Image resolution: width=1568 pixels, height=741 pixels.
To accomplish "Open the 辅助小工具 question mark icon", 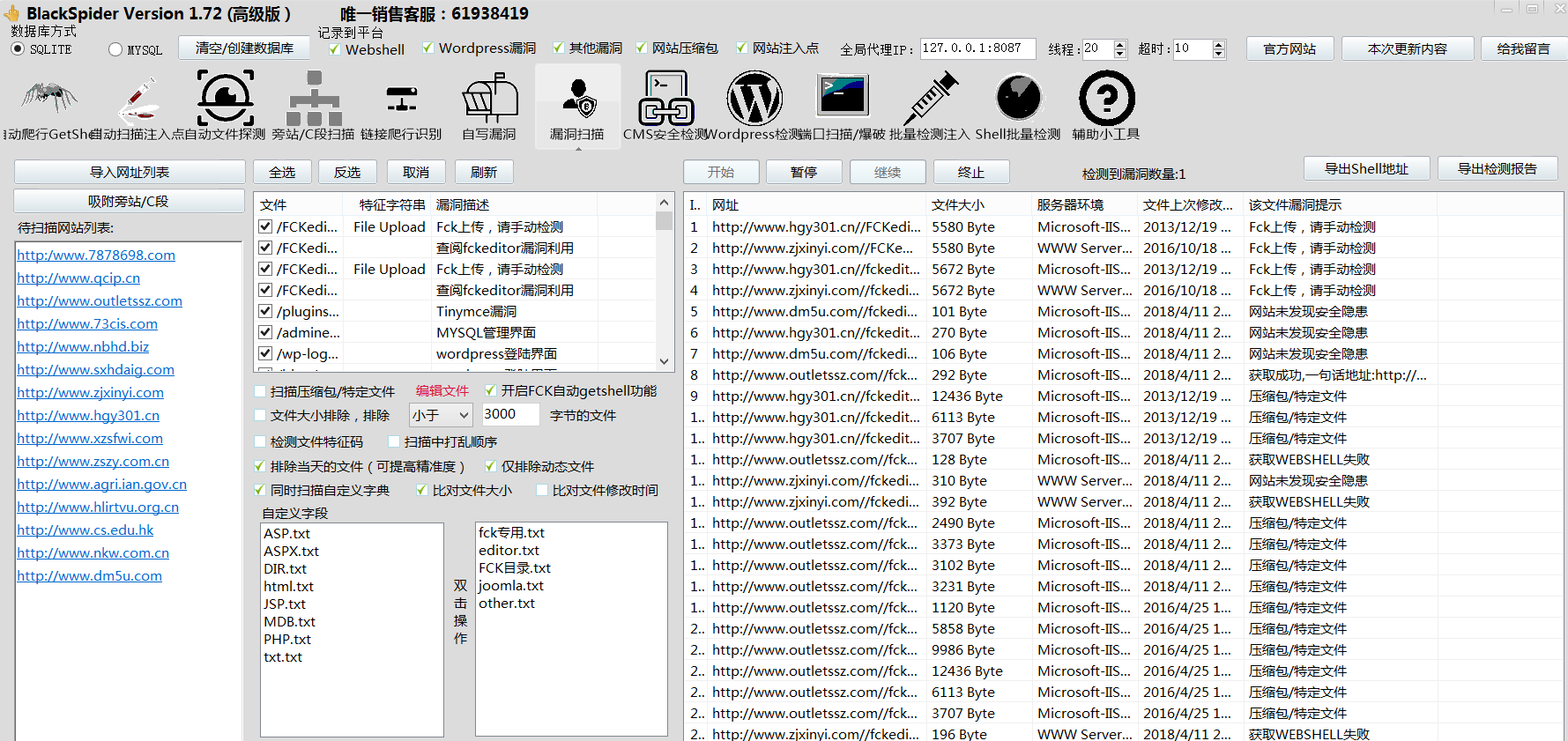I will pos(1106,107).
